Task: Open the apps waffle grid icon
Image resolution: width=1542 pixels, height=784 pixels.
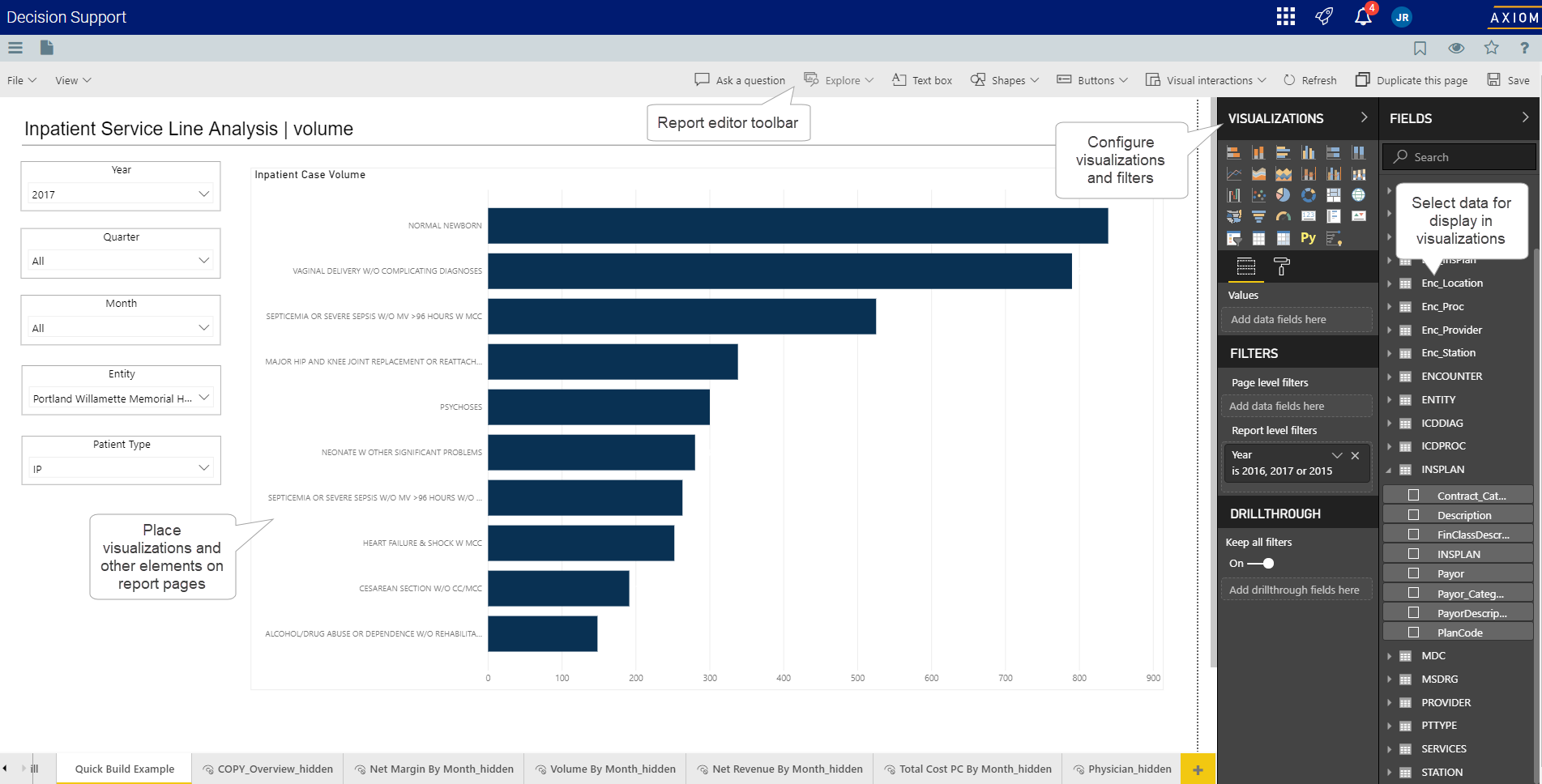Action: coord(1285,16)
